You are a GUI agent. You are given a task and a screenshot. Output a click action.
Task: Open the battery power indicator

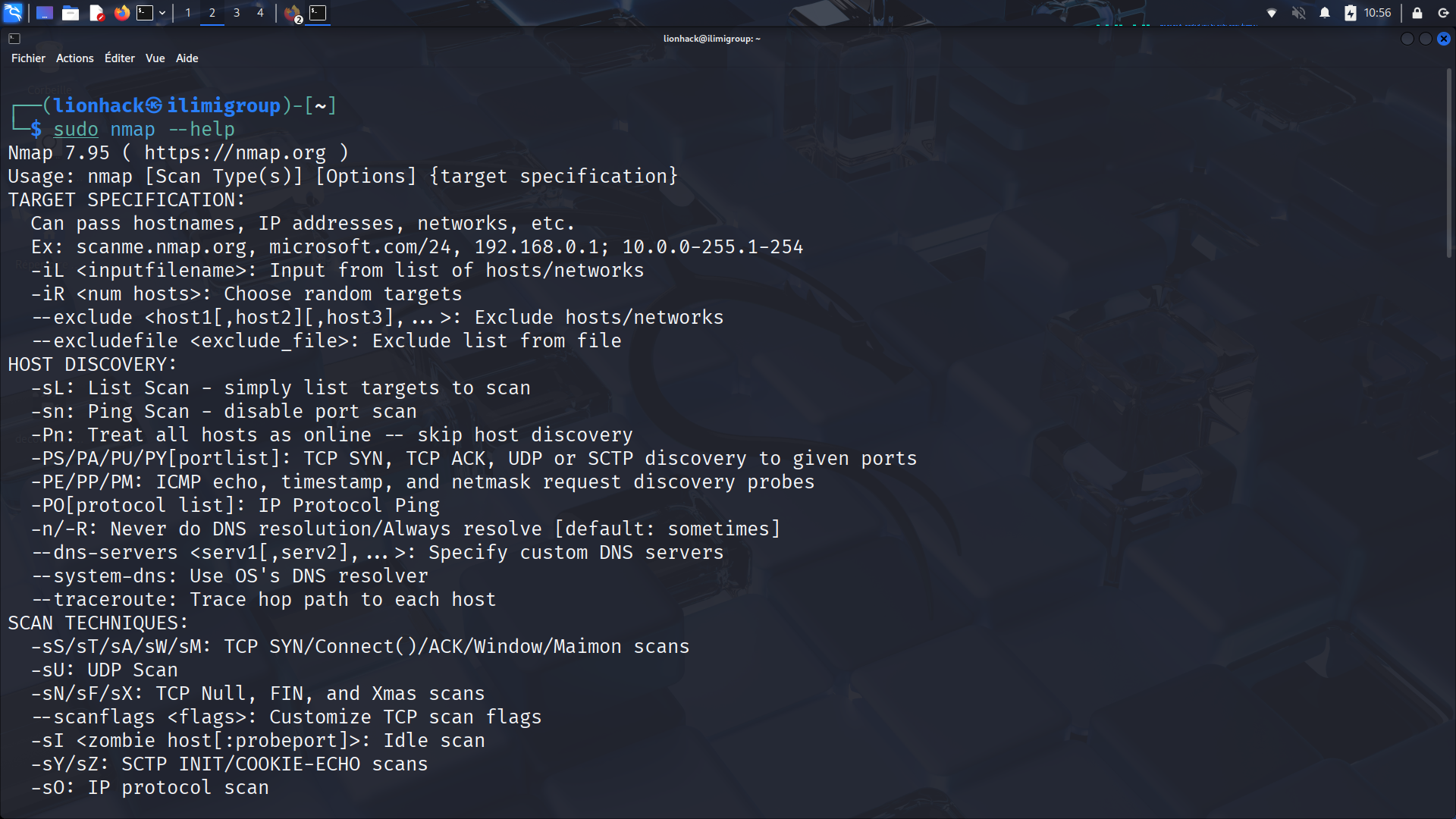1350,13
